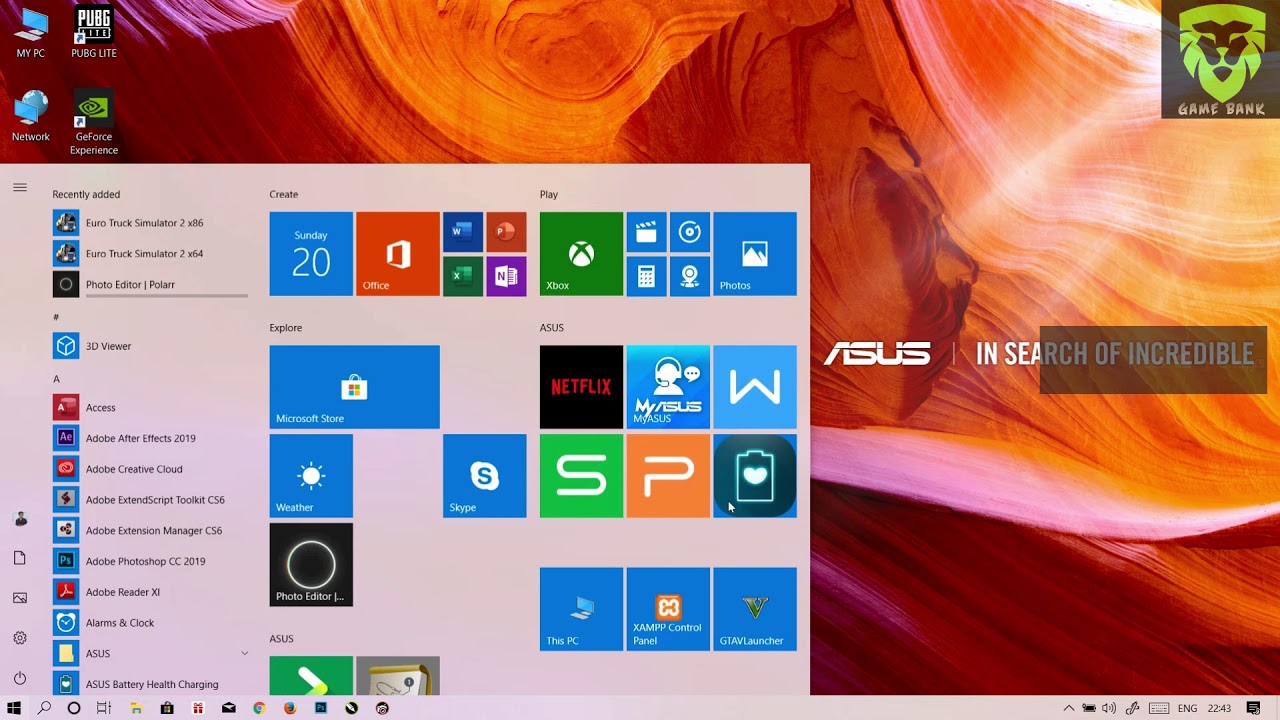Open Documents from Start sidebar
1280x720 pixels.
pyautogui.click(x=20, y=558)
